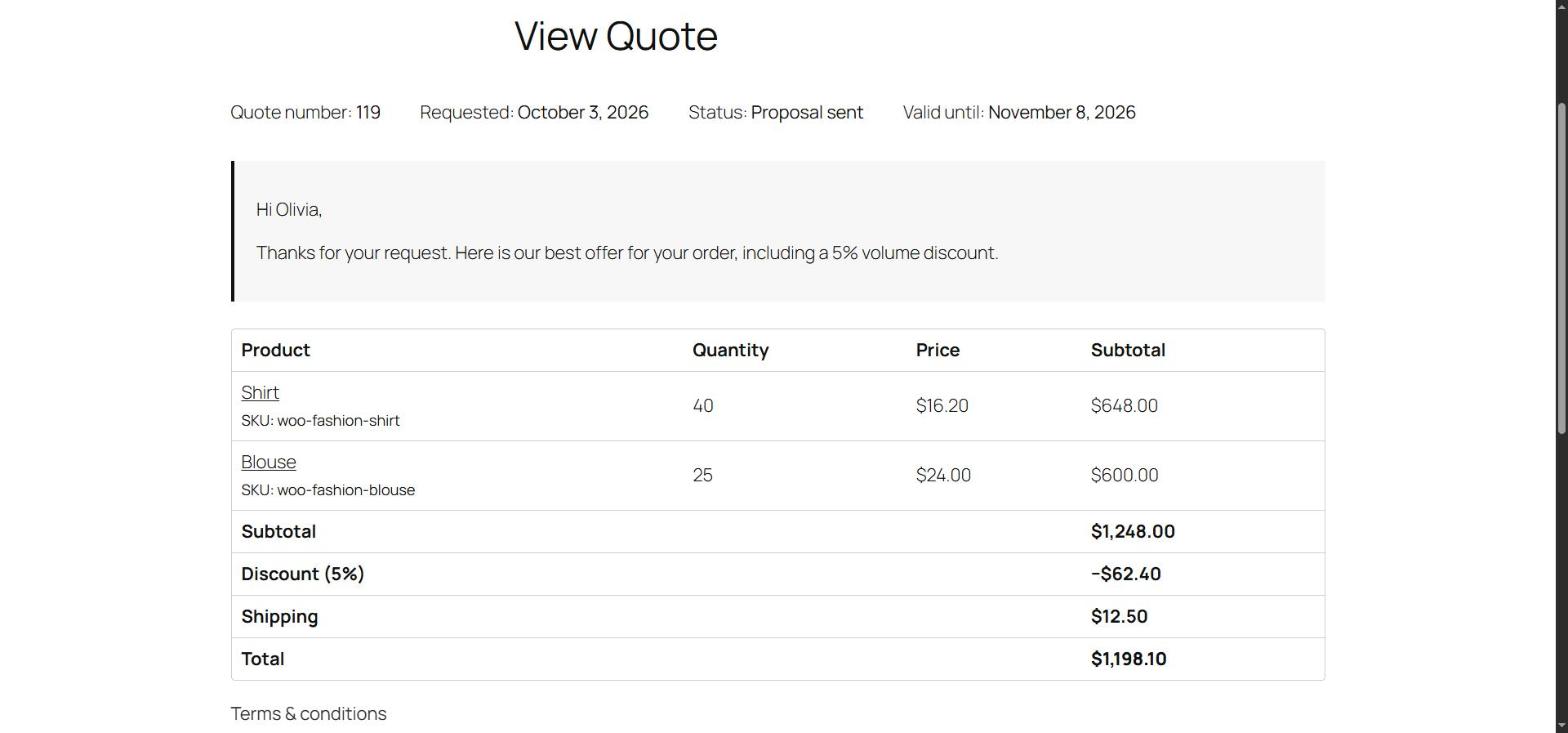Click the scrollbar down arrow
Image resolution: width=1568 pixels, height=733 pixels.
[1561, 727]
